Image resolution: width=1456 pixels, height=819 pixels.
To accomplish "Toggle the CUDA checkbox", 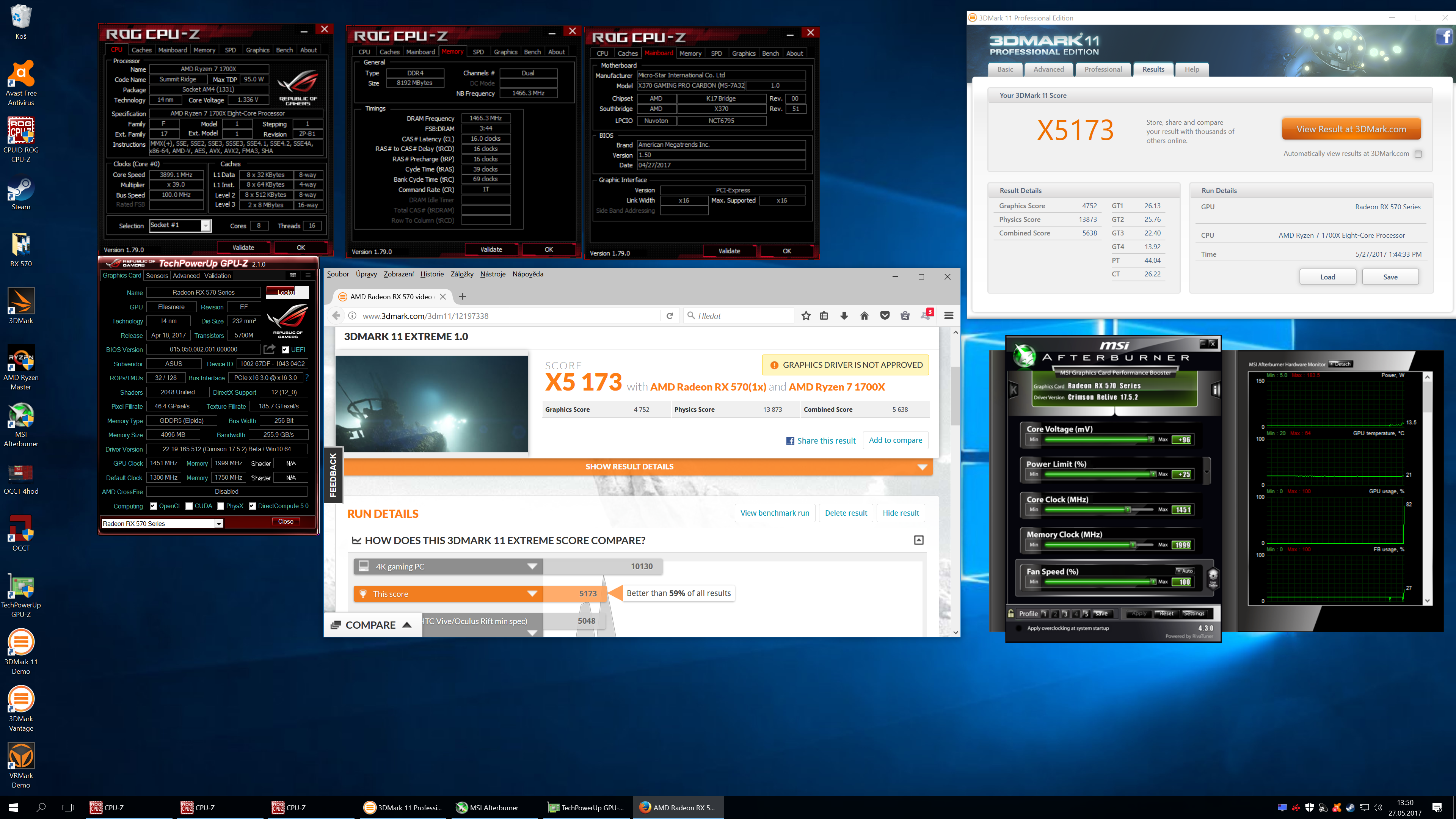I will click(x=189, y=506).
